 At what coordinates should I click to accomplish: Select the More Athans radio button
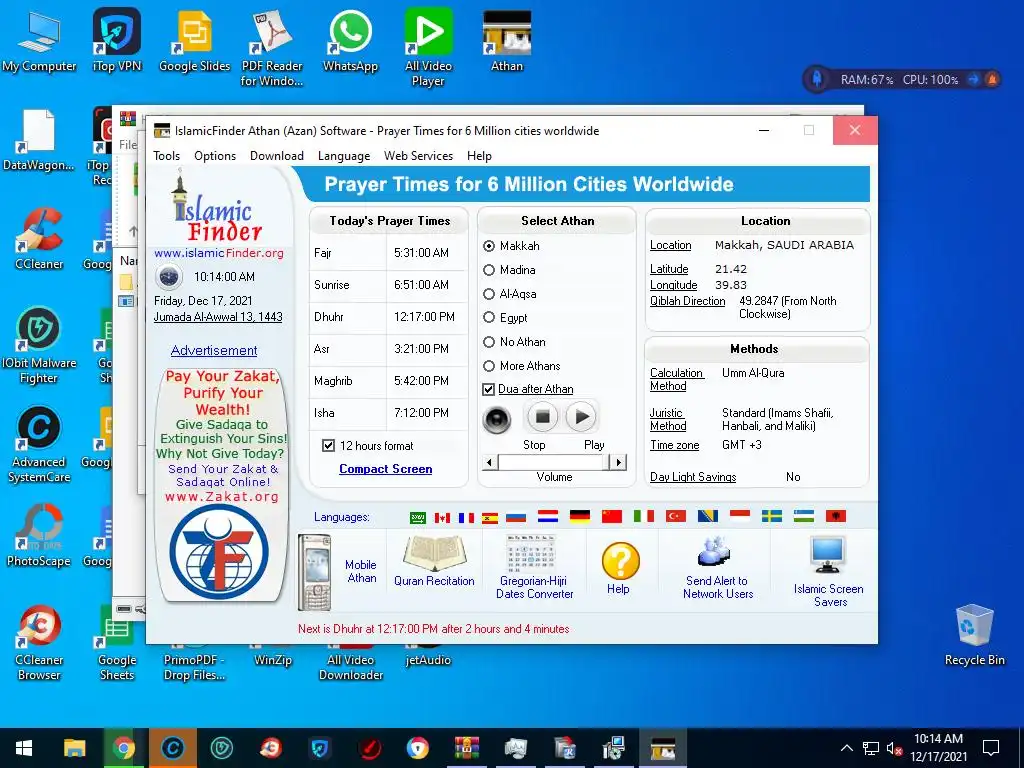tap(488, 366)
